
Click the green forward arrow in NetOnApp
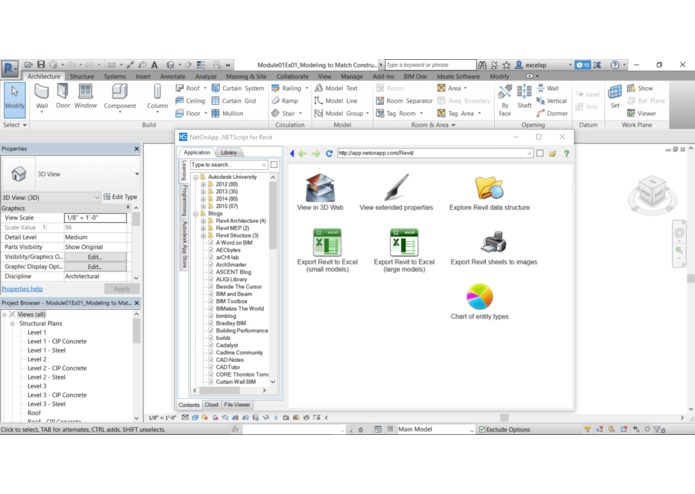316,153
